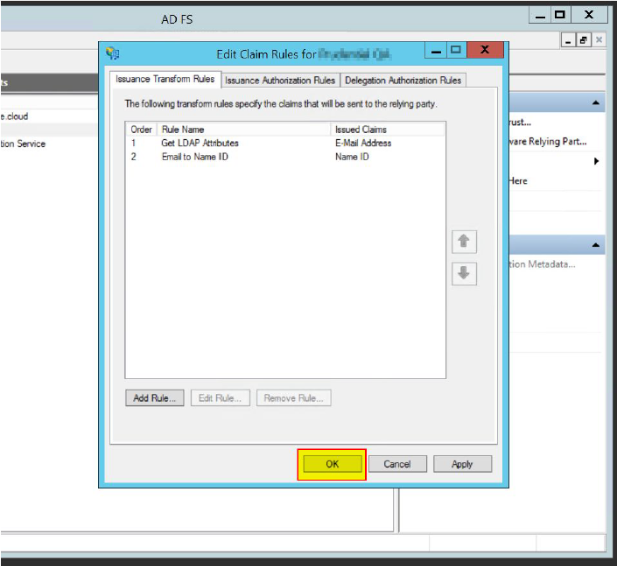
Task: Minimize the inner MMC console pane
Action: click(568, 40)
